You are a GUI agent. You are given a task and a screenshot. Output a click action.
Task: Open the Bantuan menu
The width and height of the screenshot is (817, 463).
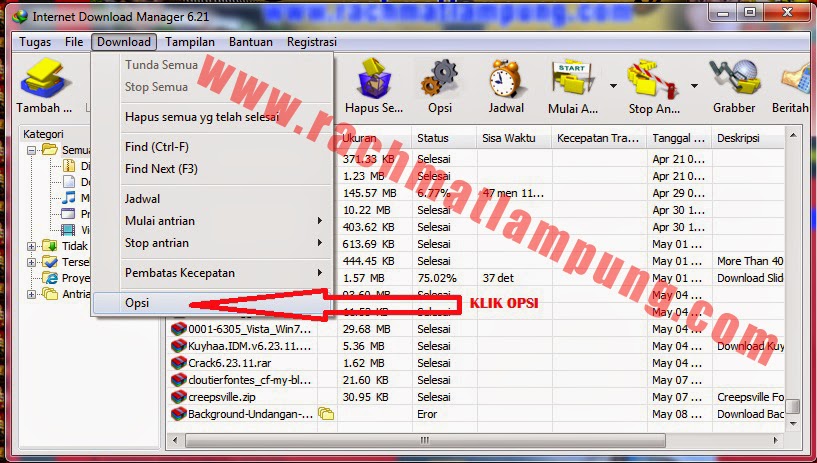251,42
